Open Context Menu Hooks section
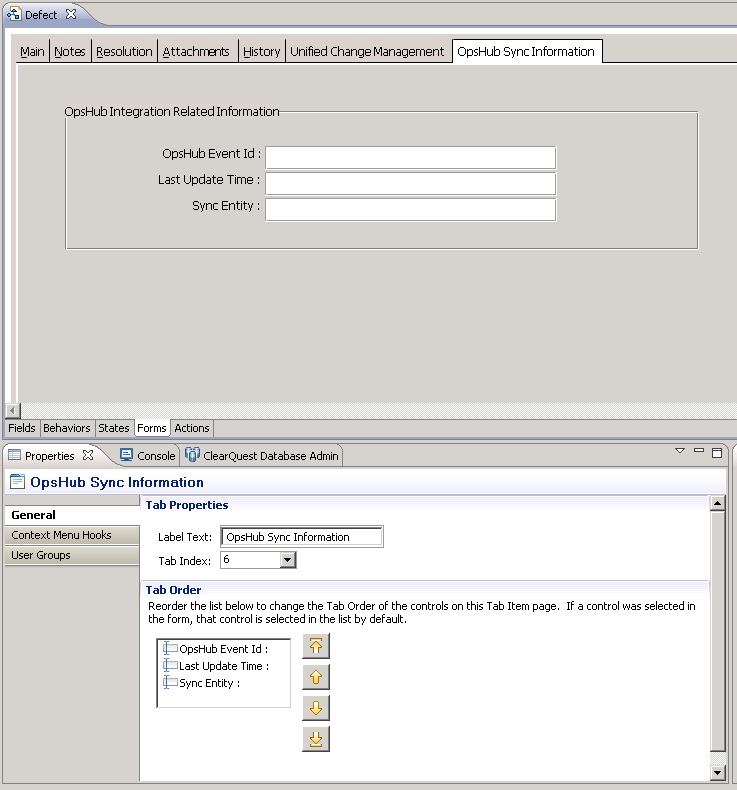This screenshot has width=737, height=790. 62,535
